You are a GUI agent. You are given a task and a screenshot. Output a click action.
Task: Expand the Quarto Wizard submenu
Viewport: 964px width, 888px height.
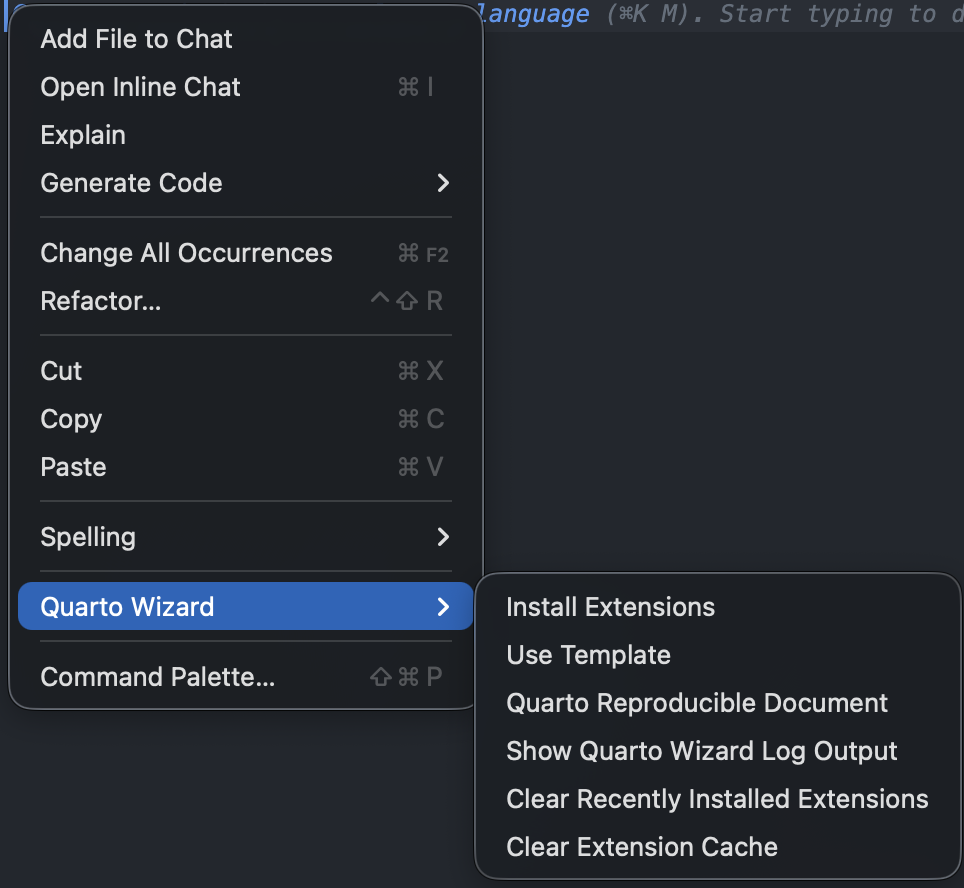tap(127, 606)
